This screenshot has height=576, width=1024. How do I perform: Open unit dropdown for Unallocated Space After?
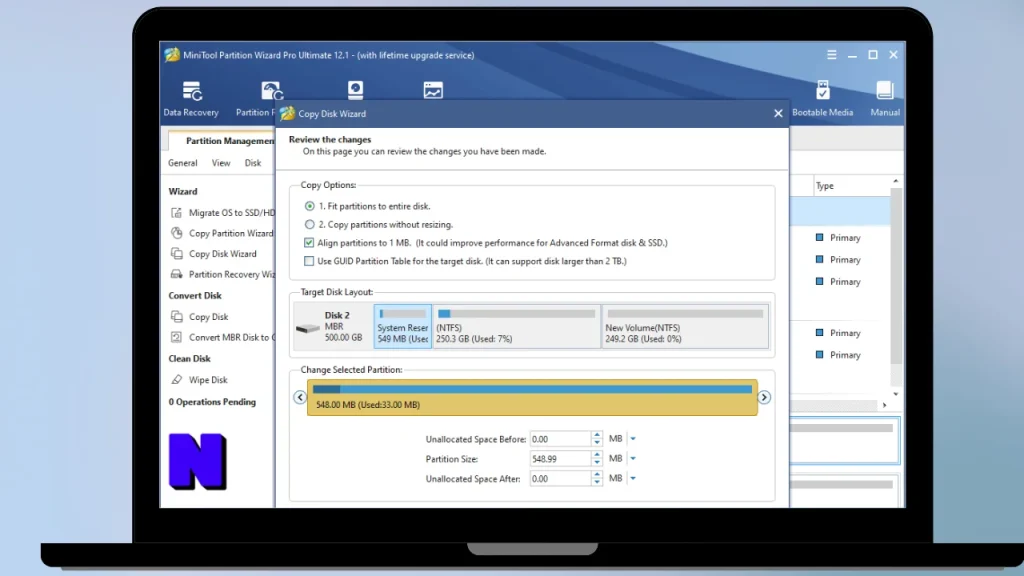pos(633,479)
